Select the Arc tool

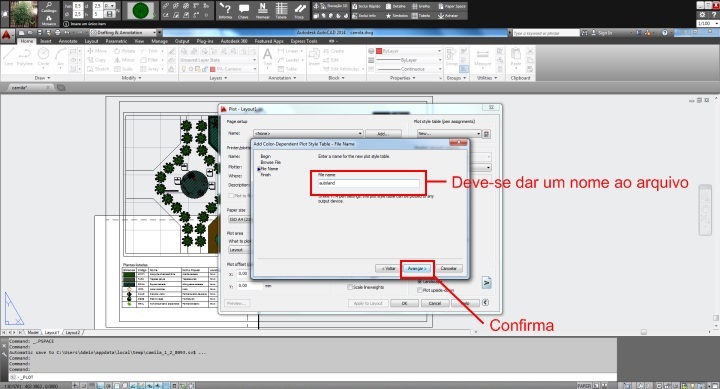click(60, 57)
